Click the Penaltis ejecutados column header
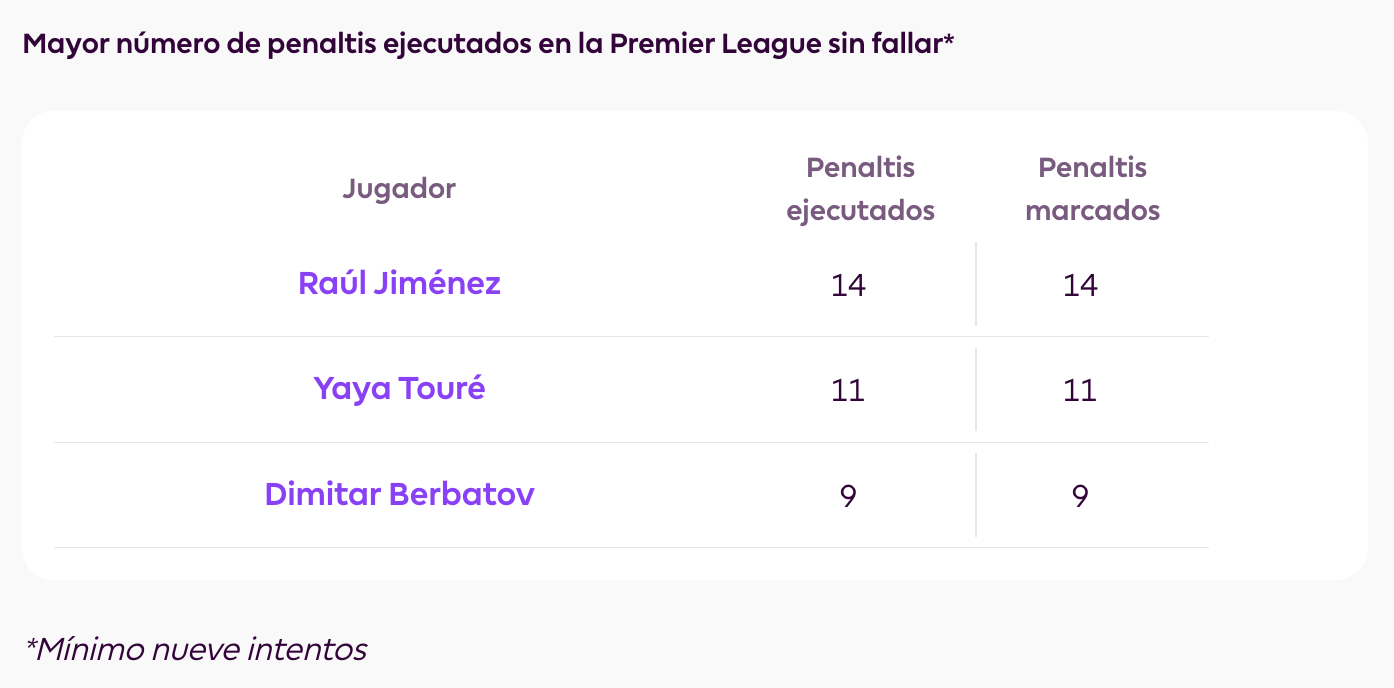 860,189
